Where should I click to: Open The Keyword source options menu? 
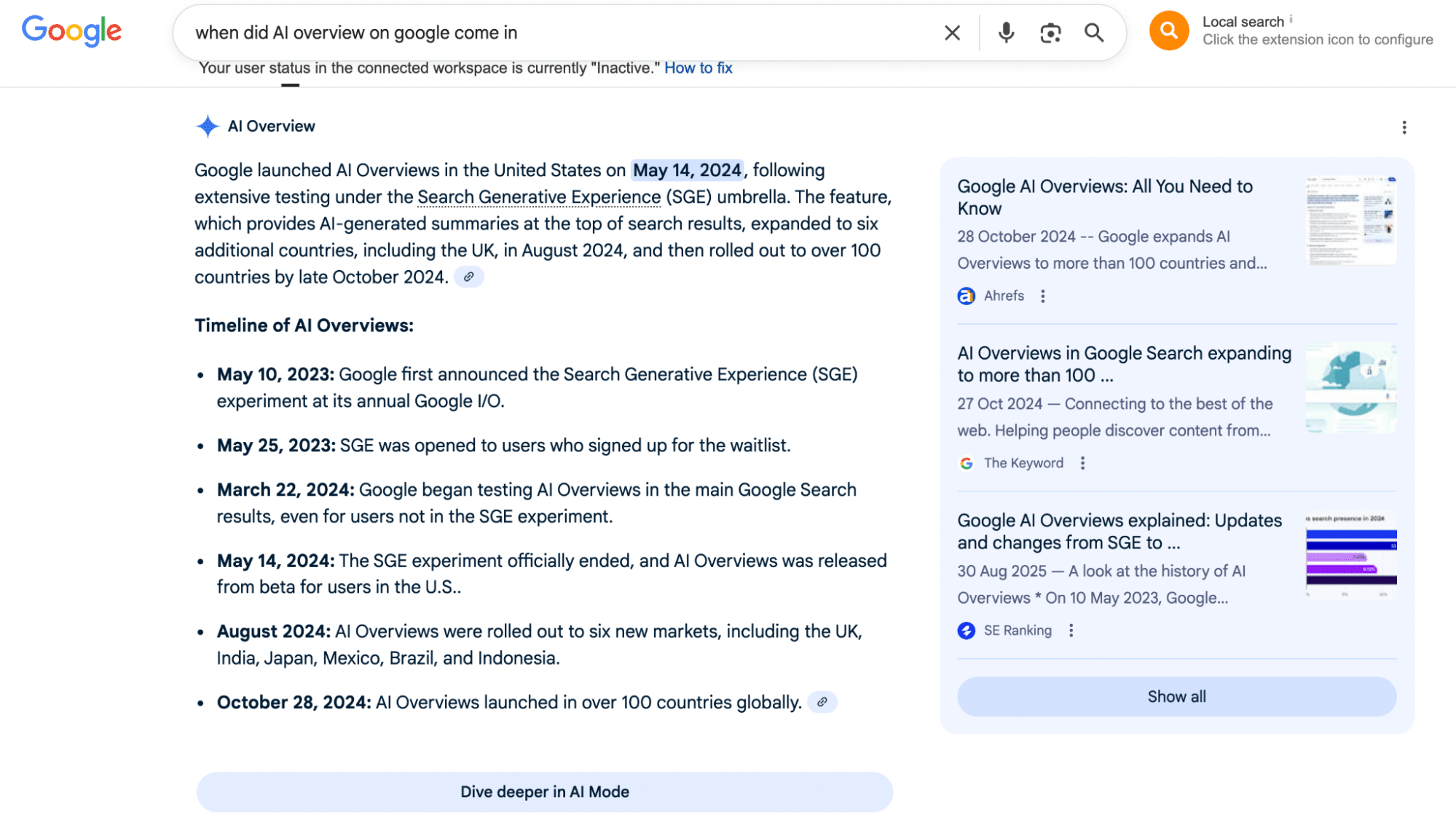pos(1082,463)
